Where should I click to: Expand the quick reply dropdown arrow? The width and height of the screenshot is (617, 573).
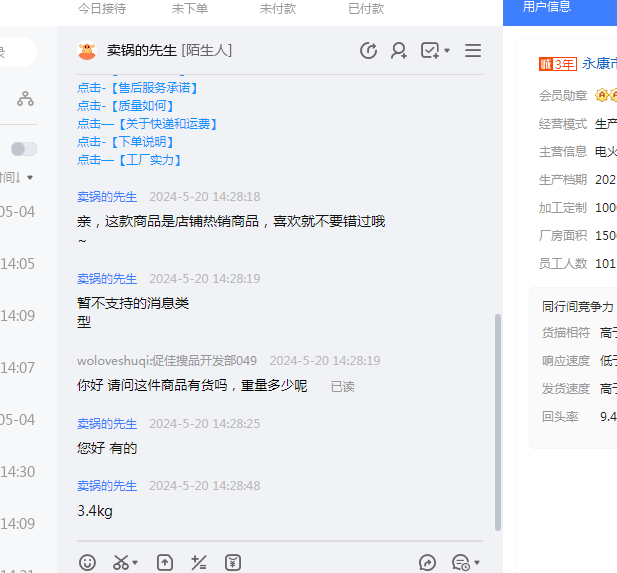[x=477, y=563]
